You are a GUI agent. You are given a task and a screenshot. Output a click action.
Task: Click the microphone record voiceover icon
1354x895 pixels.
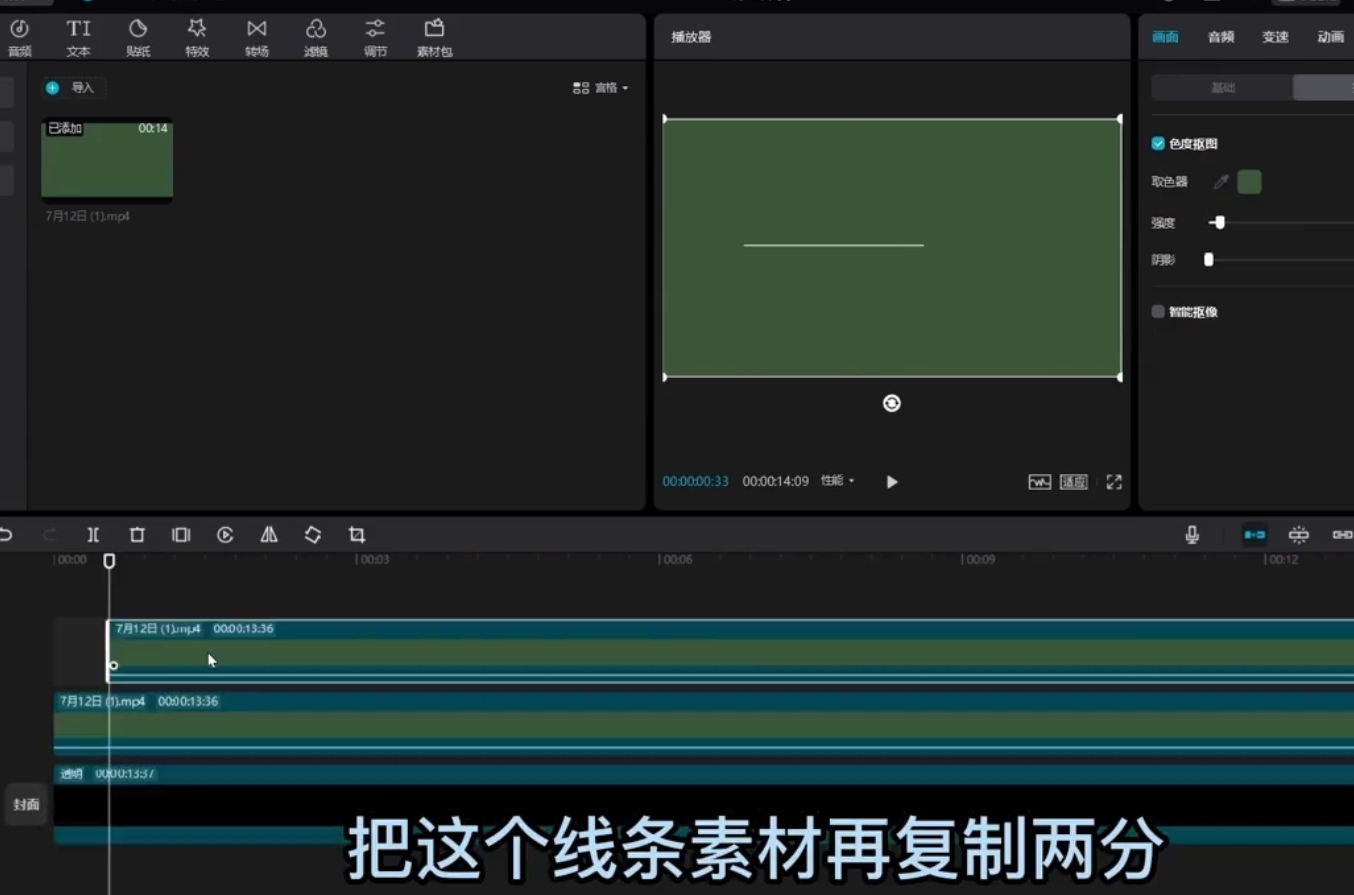click(x=1192, y=535)
